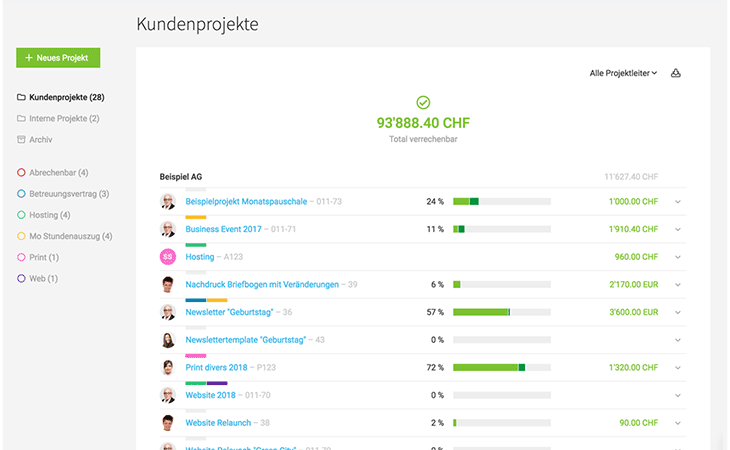Click avatar beside Newslettertemplate "Geburtstag"
The height and width of the screenshot is (450, 730).
(x=168, y=340)
